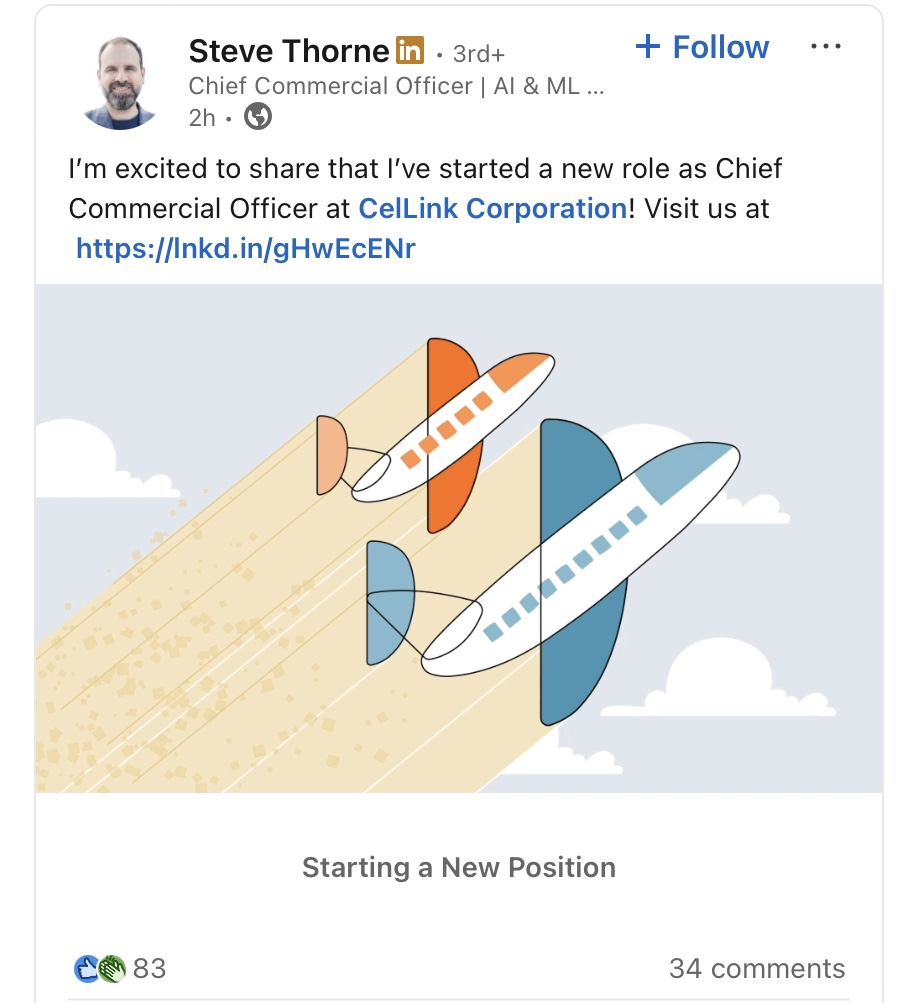Screen dimensions: 902x1003
Task: Click the 3rd+ connection degree label
Action: pyautogui.click(x=479, y=54)
